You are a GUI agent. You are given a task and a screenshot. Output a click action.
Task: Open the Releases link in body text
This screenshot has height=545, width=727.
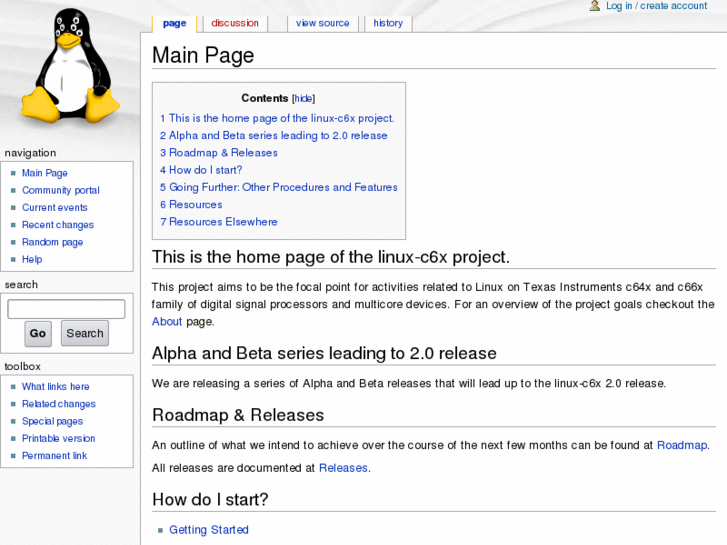[343, 468]
